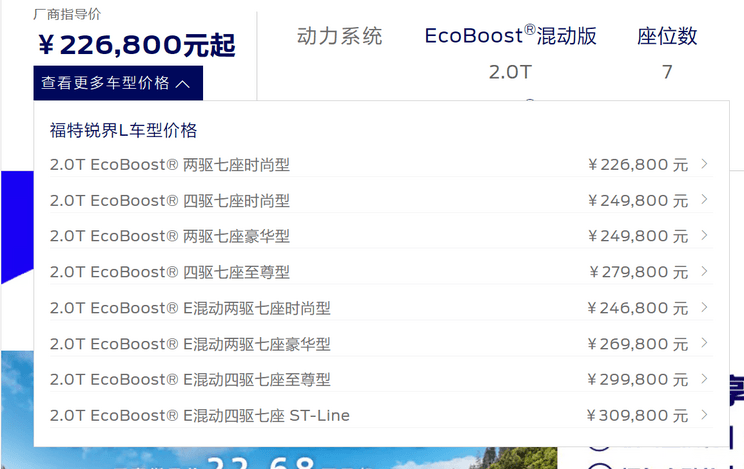Click arrow next to ¥226,800 两驱七座时尚型
The image size is (744, 469).
[705, 164]
